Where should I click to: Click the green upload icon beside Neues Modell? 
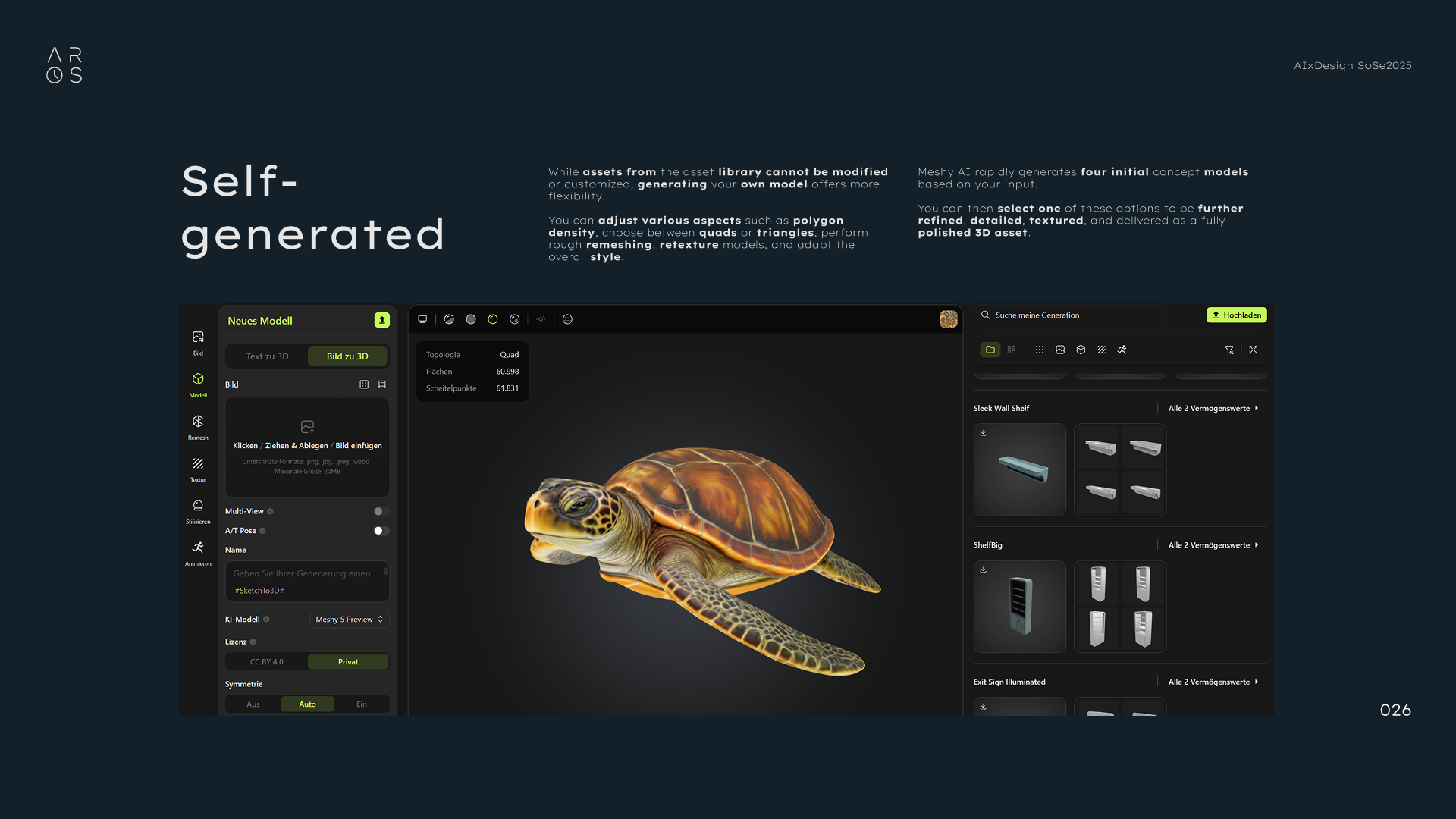tap(382, 320)
